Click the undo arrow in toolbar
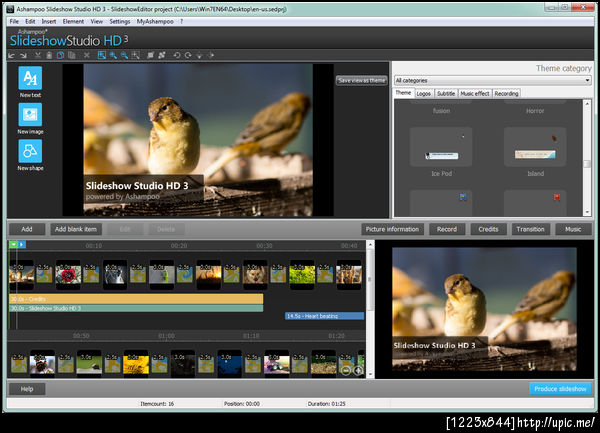Viewport: 600px width, 433px height. click(12, 56)
